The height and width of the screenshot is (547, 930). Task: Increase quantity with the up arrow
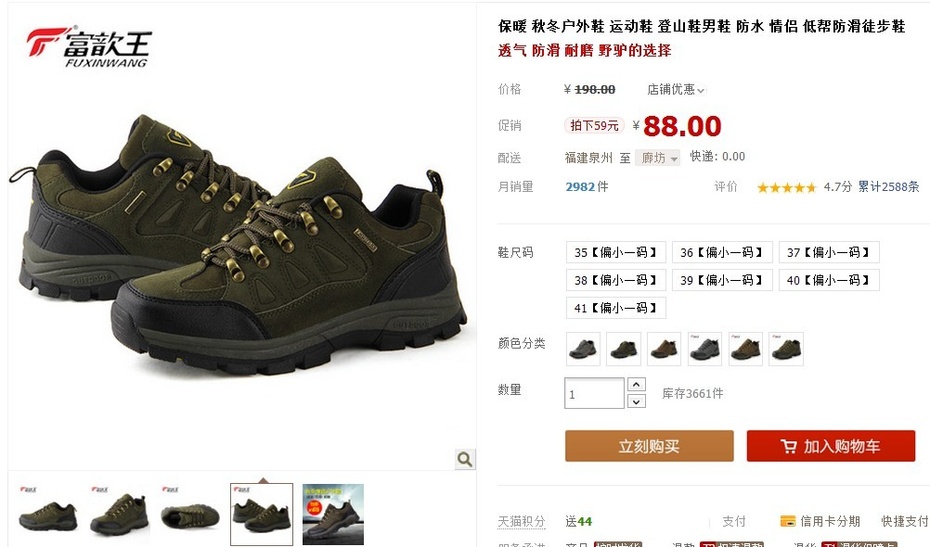pos(636,384)
